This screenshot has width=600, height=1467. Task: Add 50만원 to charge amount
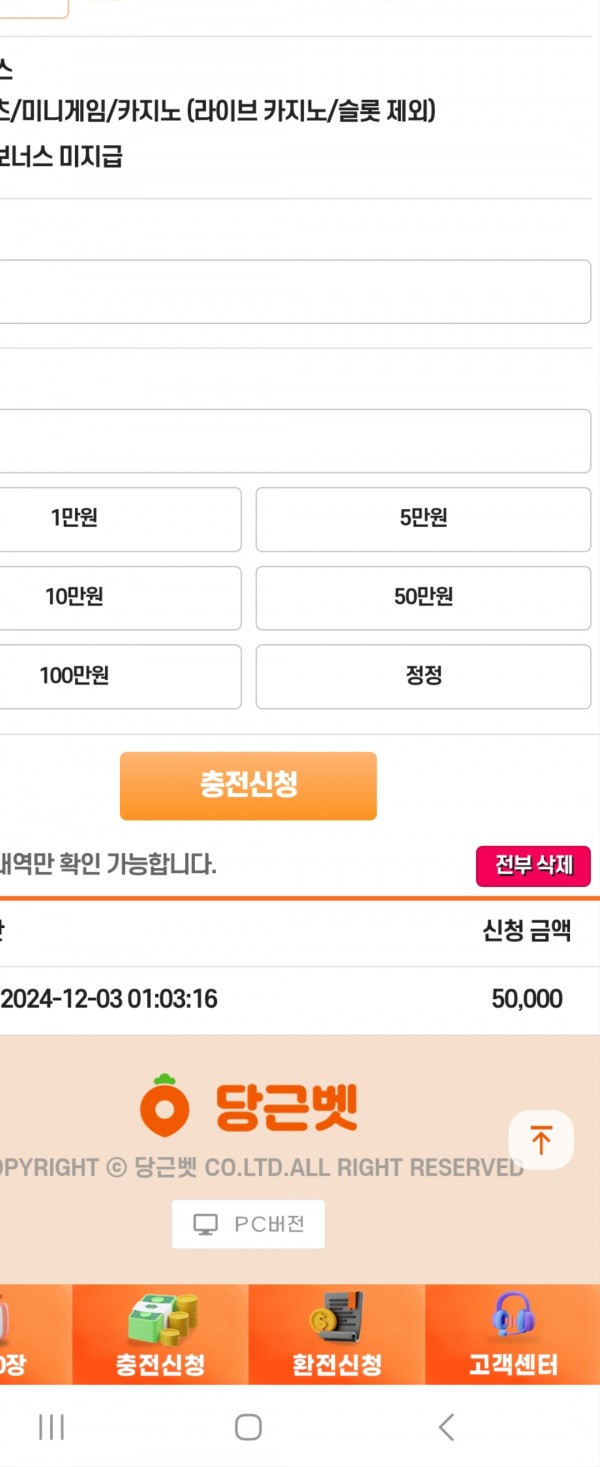point(423,598)
